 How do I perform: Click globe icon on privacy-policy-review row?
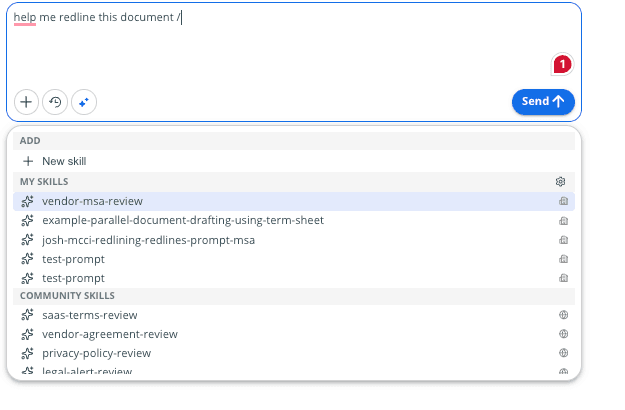[563, 353]
